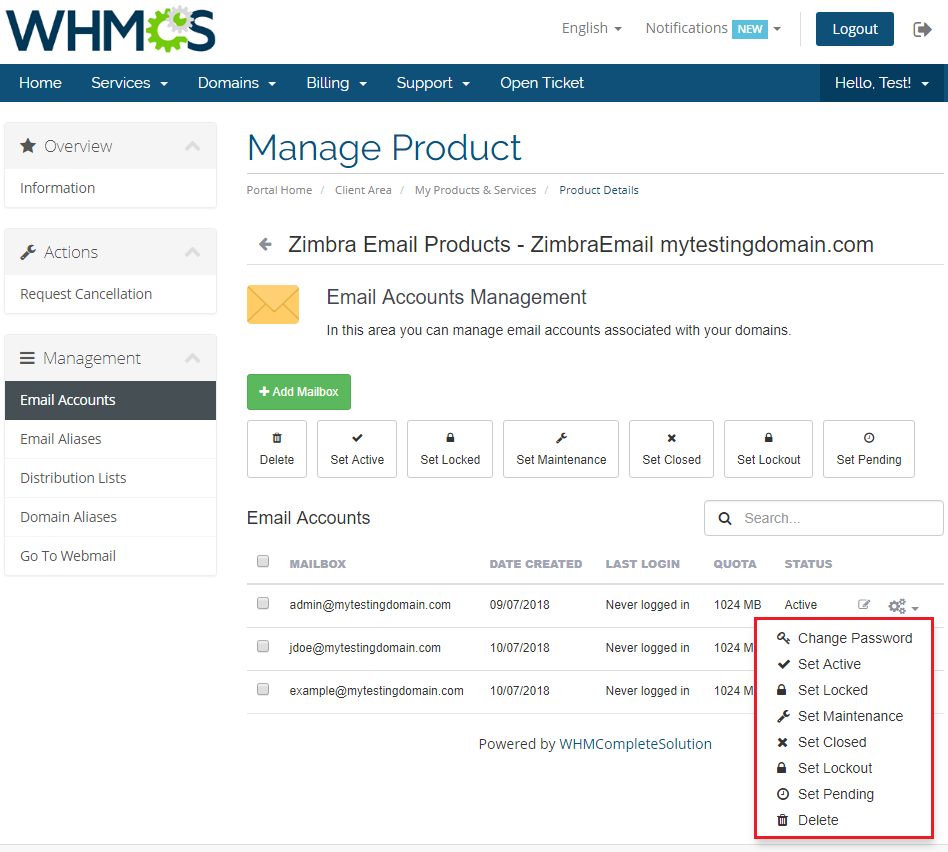Click the star icon beside Overview
948x852 pixels.
click(28, 146)
